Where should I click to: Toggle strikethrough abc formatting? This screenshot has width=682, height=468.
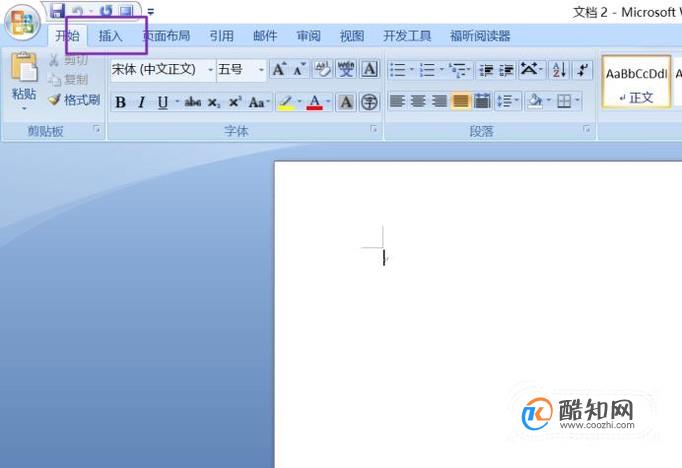coord(193,103)
